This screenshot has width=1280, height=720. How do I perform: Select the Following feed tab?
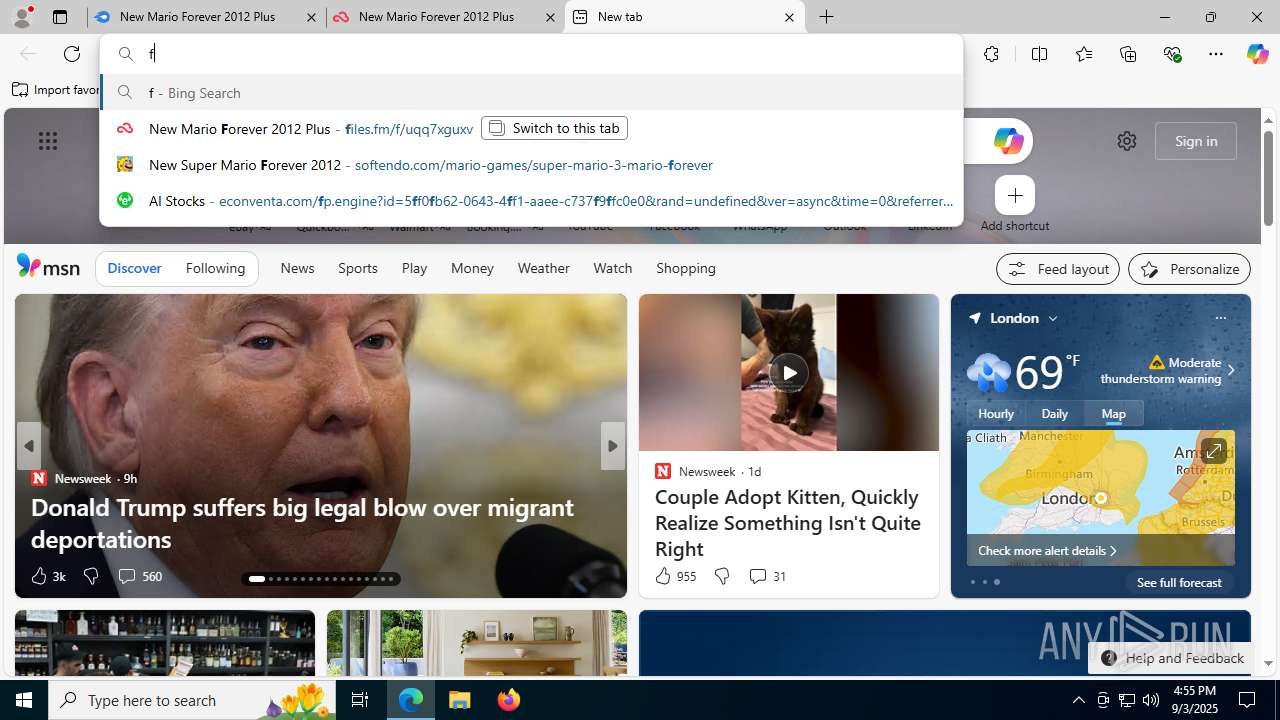215,268
